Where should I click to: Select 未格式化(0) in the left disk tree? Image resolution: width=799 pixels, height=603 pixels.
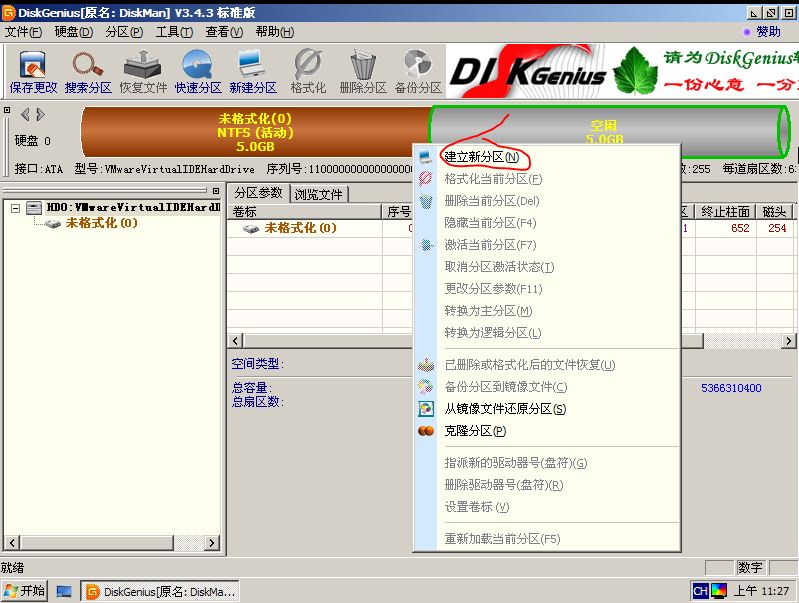pyautogui.click(x=101, y=223)
